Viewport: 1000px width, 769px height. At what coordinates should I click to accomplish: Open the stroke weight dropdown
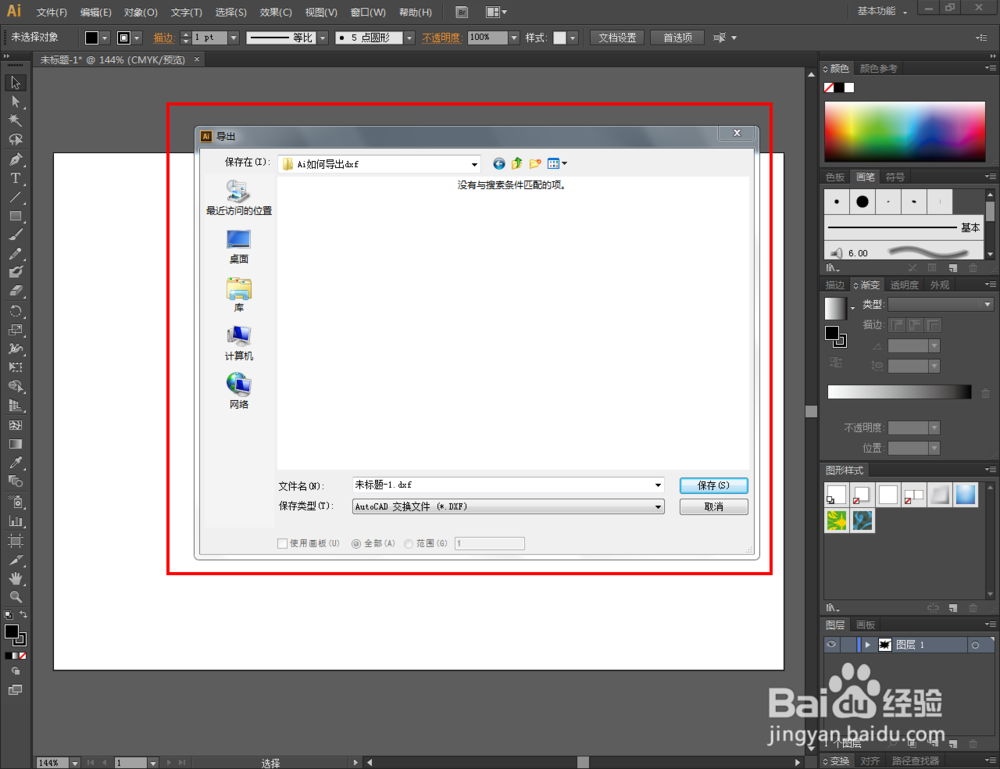tap(233, 38)
